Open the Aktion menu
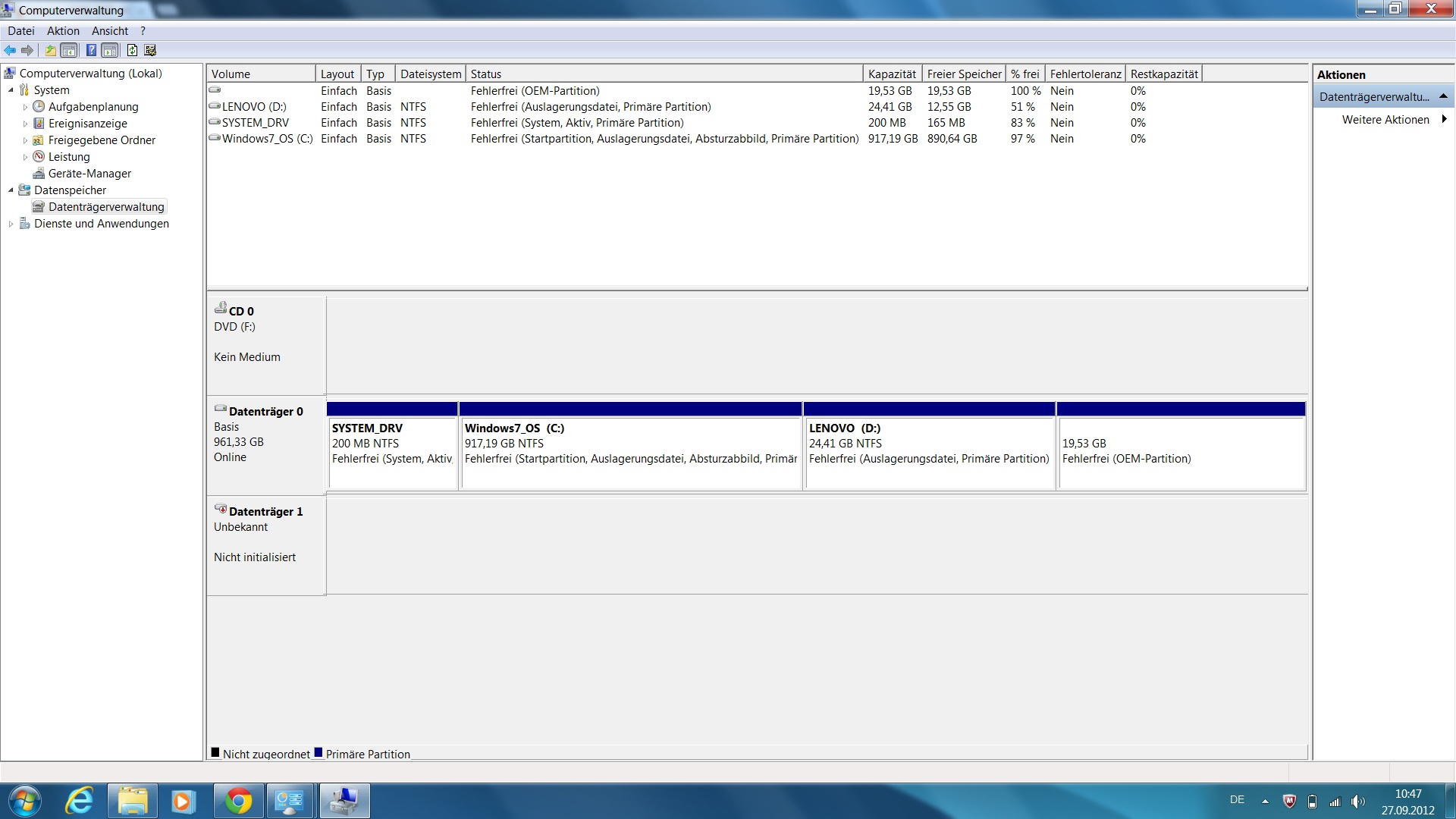The image size is (1456, 819). point(63,31)
